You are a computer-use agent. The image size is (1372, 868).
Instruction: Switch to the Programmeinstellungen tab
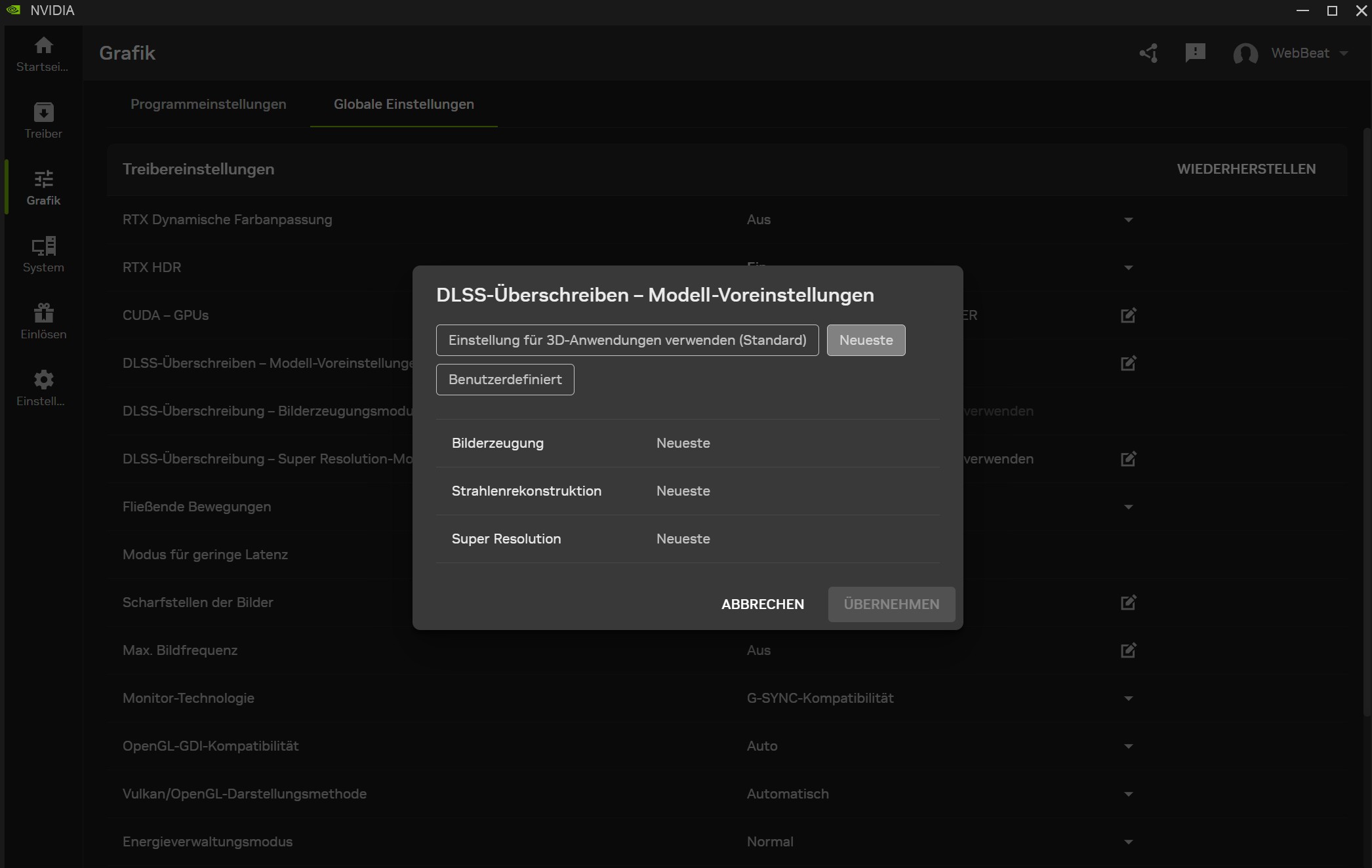208,104
